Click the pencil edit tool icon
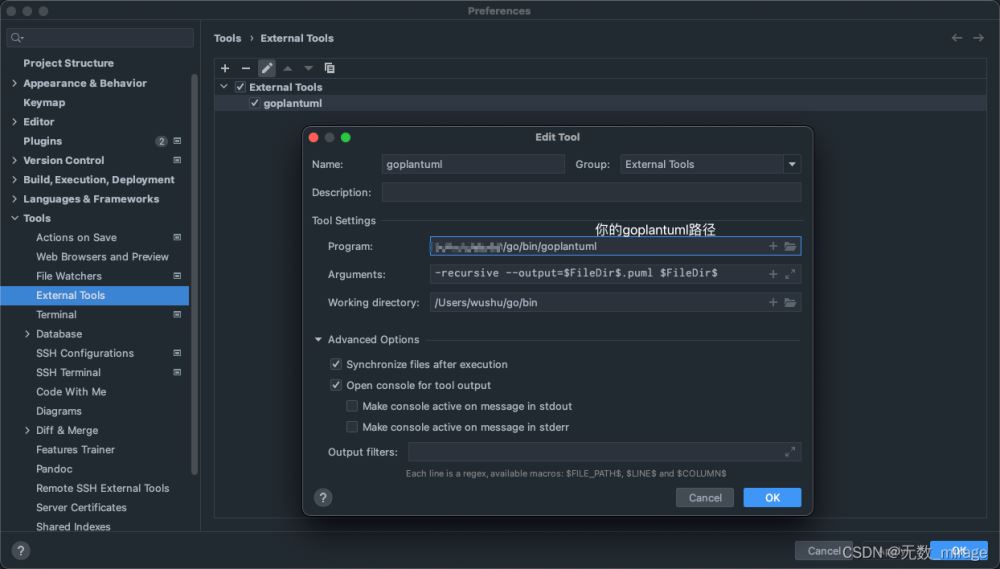 click(x=267, y=68)
